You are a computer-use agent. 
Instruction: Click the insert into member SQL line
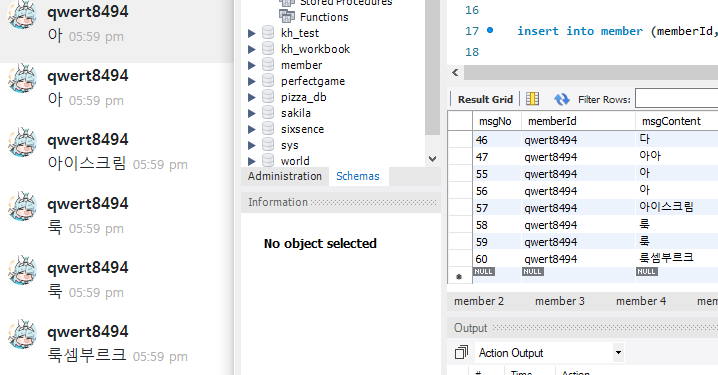(x=617, y=31)
